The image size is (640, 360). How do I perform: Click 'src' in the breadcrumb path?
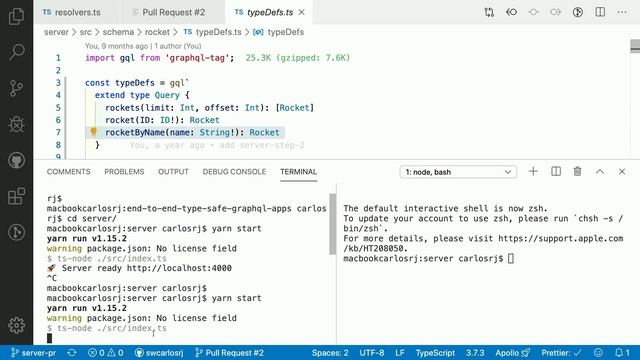coord(86,32)
